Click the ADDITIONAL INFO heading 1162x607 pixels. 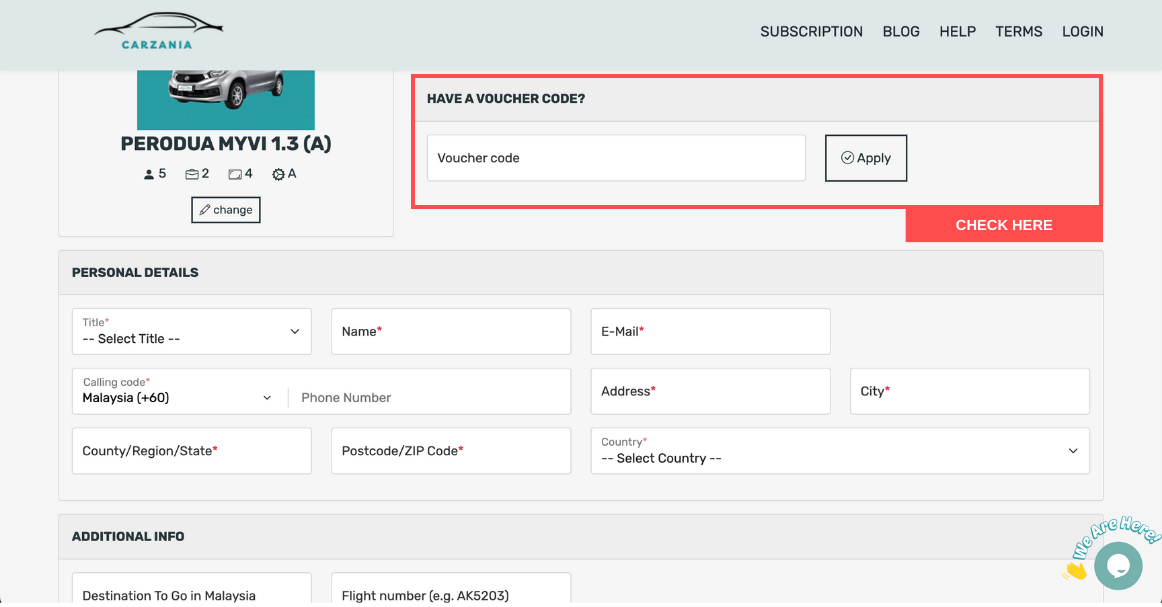coord(128,537)
